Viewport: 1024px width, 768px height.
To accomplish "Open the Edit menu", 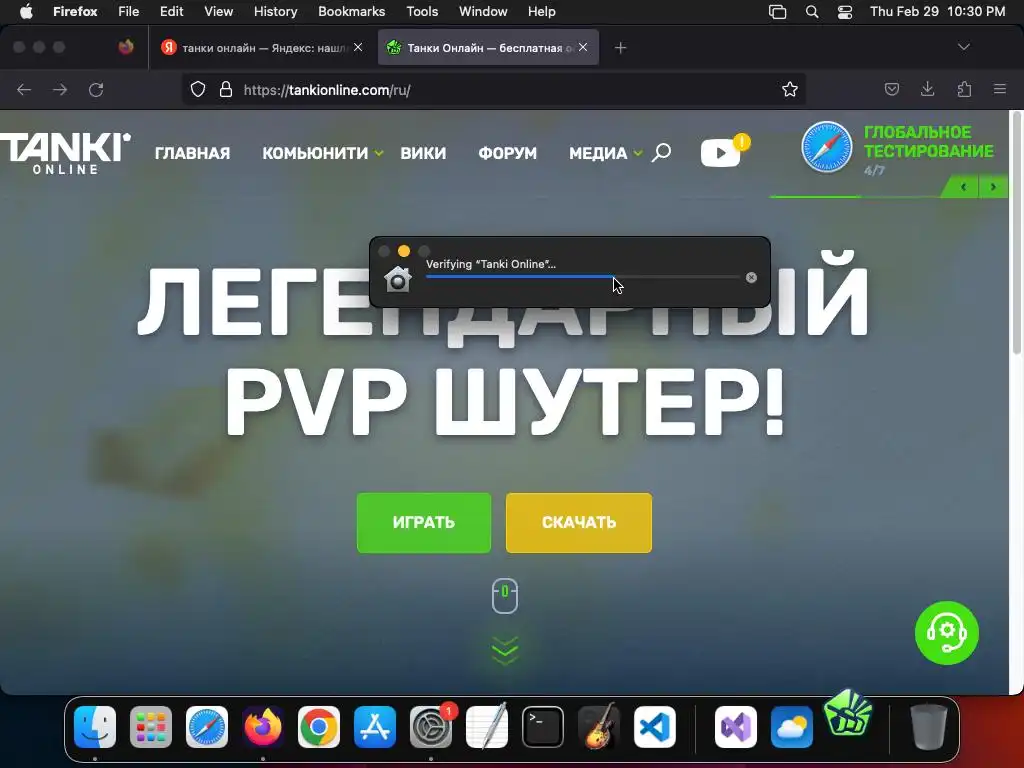I will pos(172,12).
